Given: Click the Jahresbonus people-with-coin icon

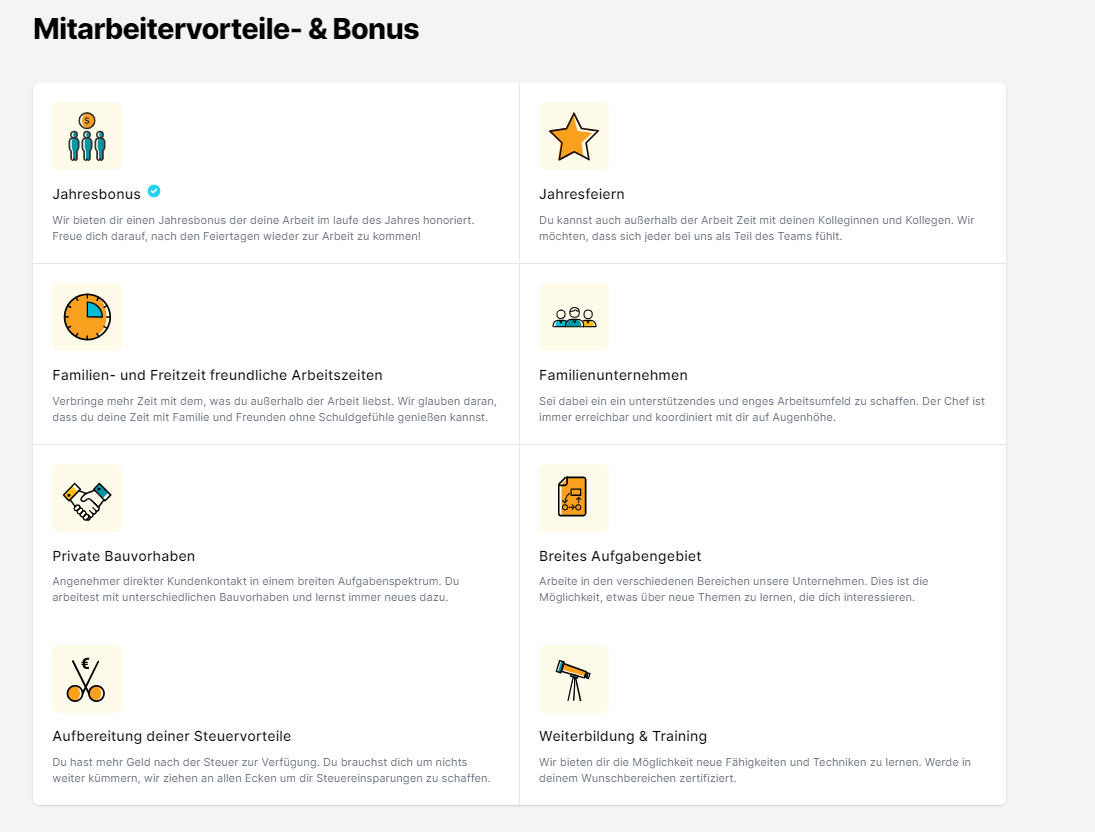Looking at the screenshot, I should 87,136.
